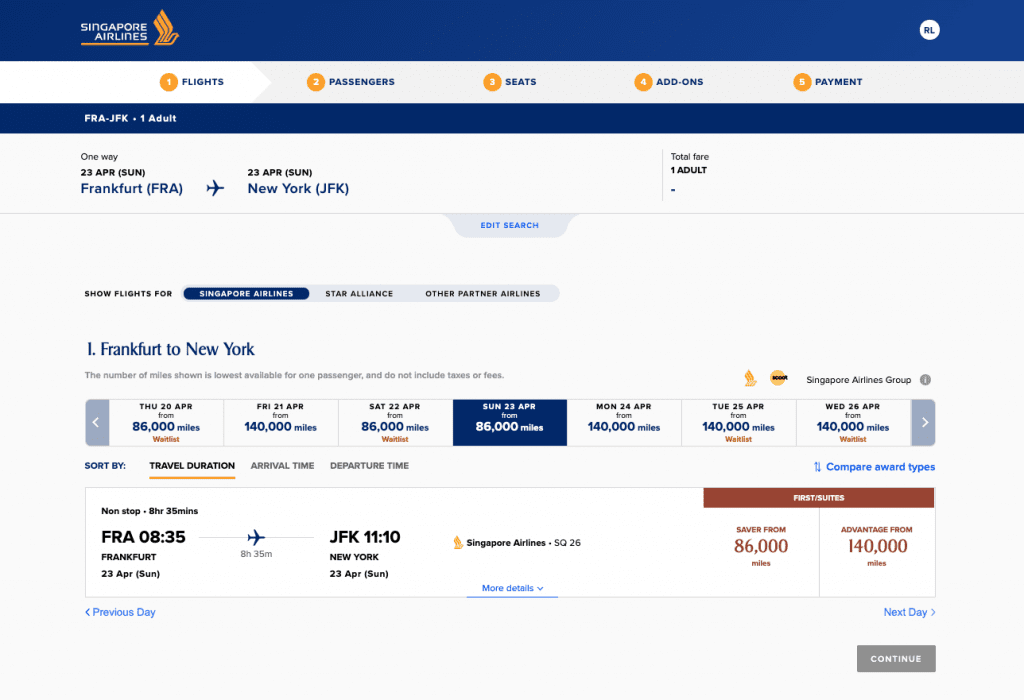Click the JFK 11:10 arrival time
The height and width of the screenshot is (700, 1024).
tap(364, 537)
